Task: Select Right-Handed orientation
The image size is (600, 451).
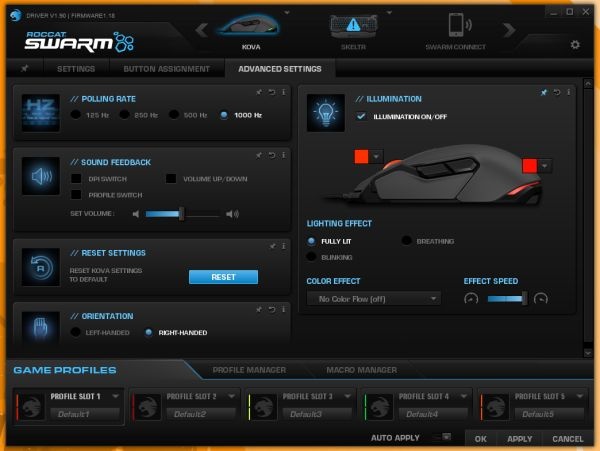Action: click(148, 332)
